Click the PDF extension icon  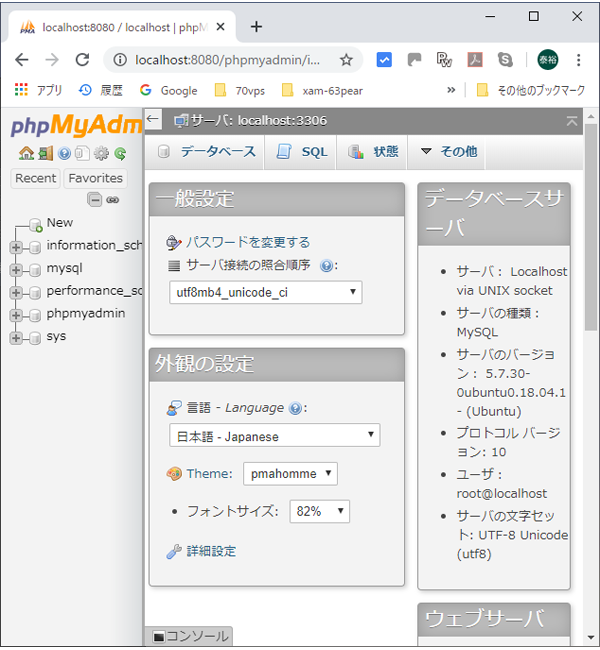(475, 60)
